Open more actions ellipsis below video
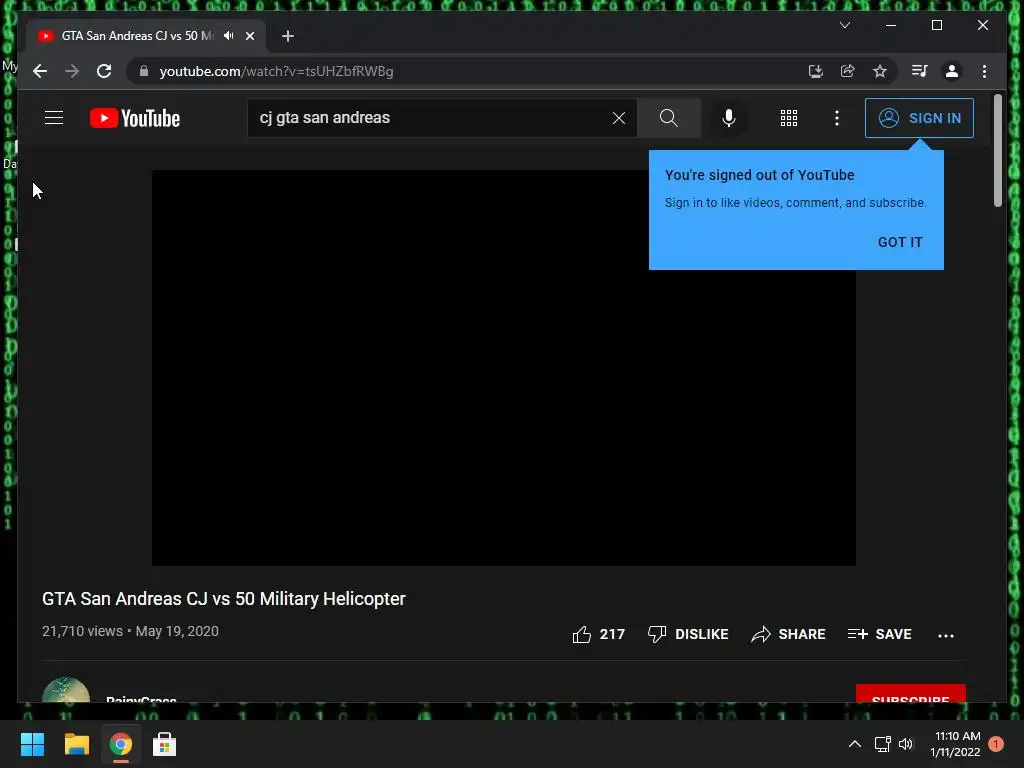The width and height of the screenshot is (1024, 768). click(946, 635)
